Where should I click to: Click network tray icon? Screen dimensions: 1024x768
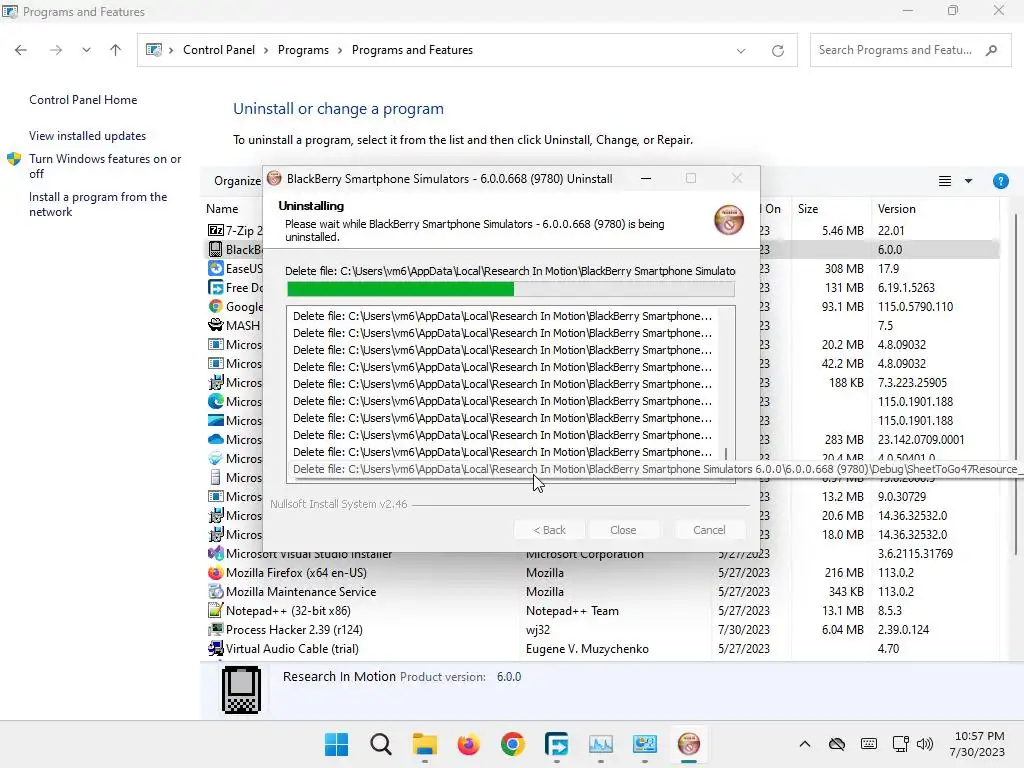click(901, 744)
